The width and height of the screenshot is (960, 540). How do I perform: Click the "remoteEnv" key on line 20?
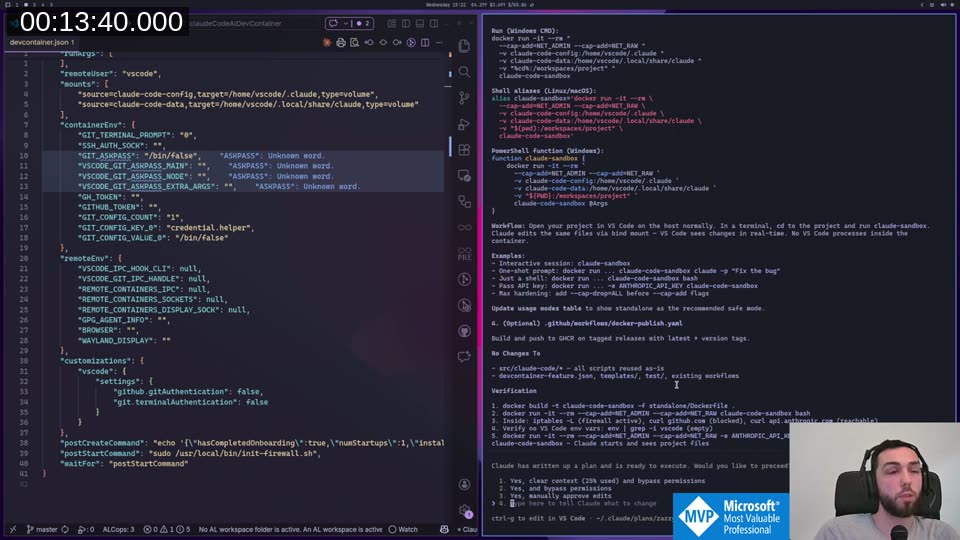86,258
